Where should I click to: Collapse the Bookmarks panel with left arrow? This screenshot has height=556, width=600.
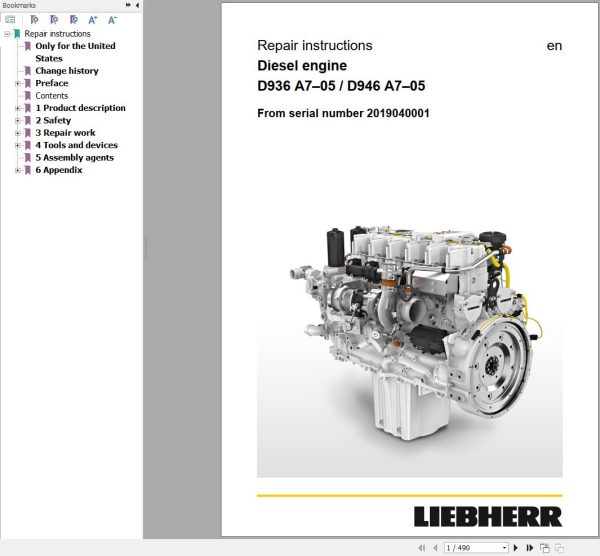(x=137, y=5)
